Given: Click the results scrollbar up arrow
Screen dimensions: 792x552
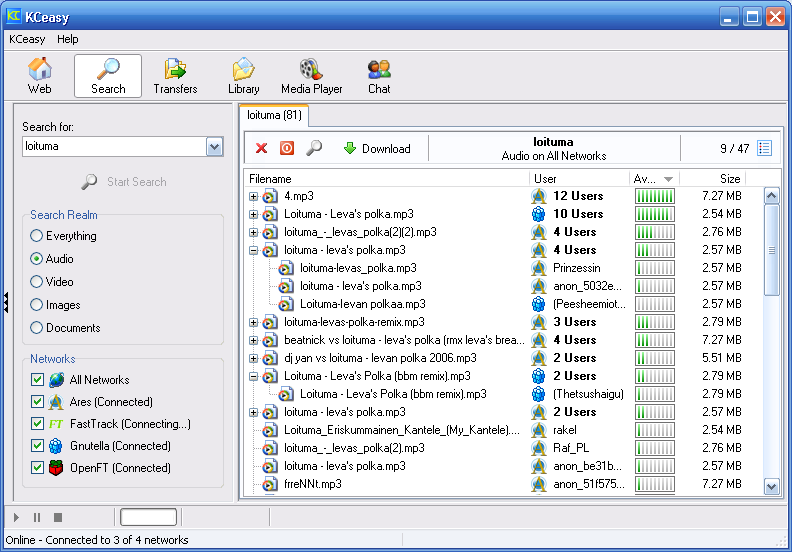Looking at the screenshot, I should (x=771, y=196).
